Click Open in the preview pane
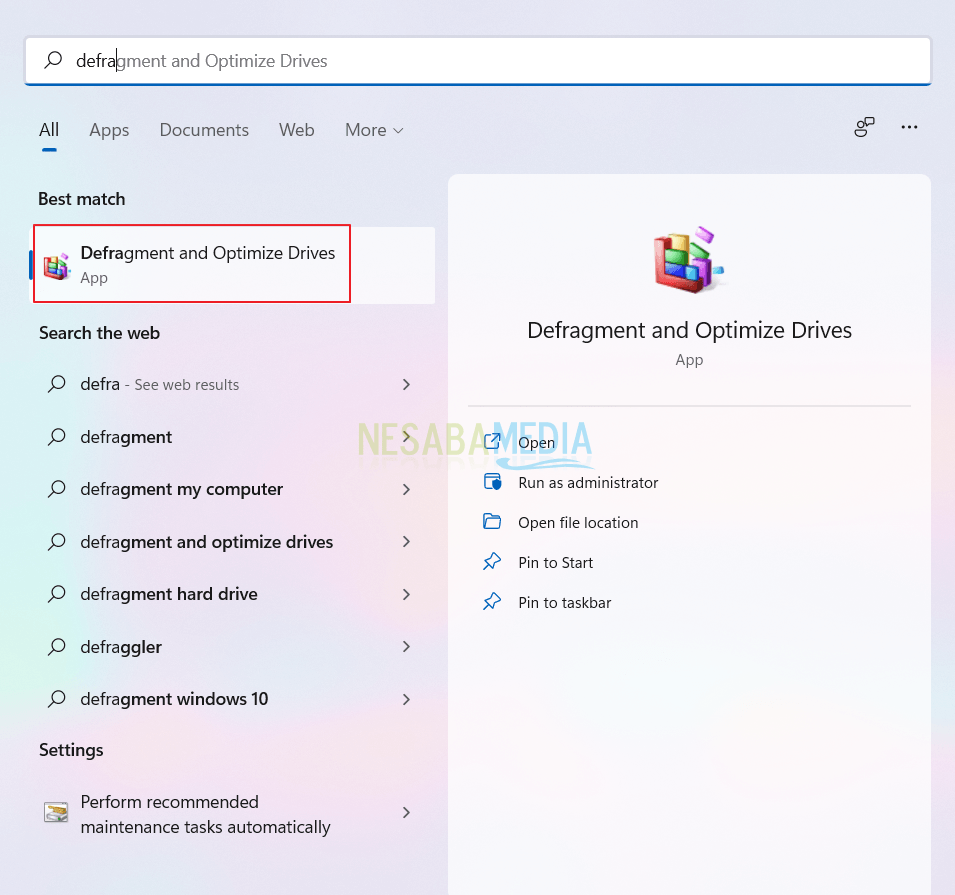This screenshot has width=955, height=895. click(536, 442)
